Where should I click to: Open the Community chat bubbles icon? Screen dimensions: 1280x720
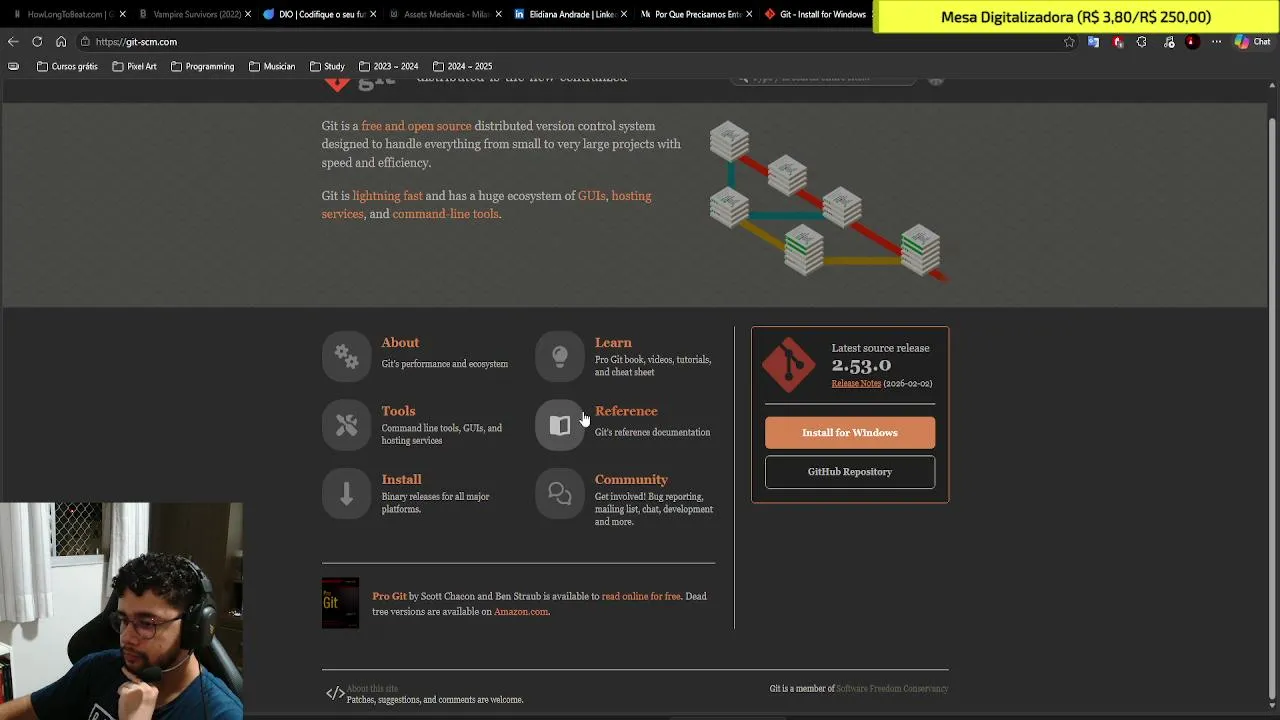[560, 494]
